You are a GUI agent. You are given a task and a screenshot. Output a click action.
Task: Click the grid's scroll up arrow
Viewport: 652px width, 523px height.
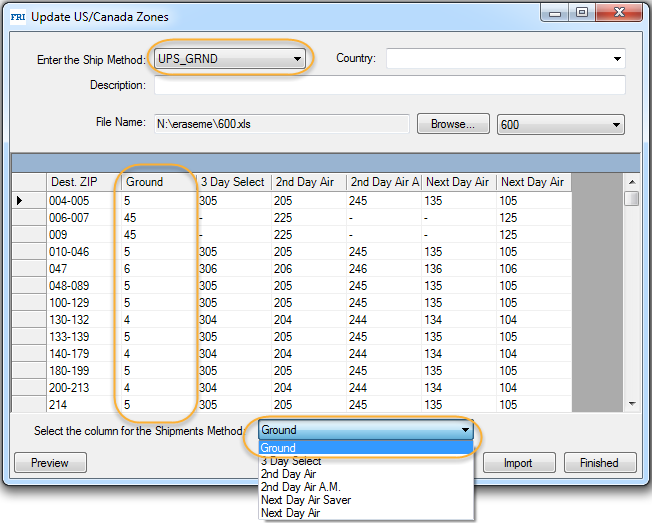(x=631, y=182)
